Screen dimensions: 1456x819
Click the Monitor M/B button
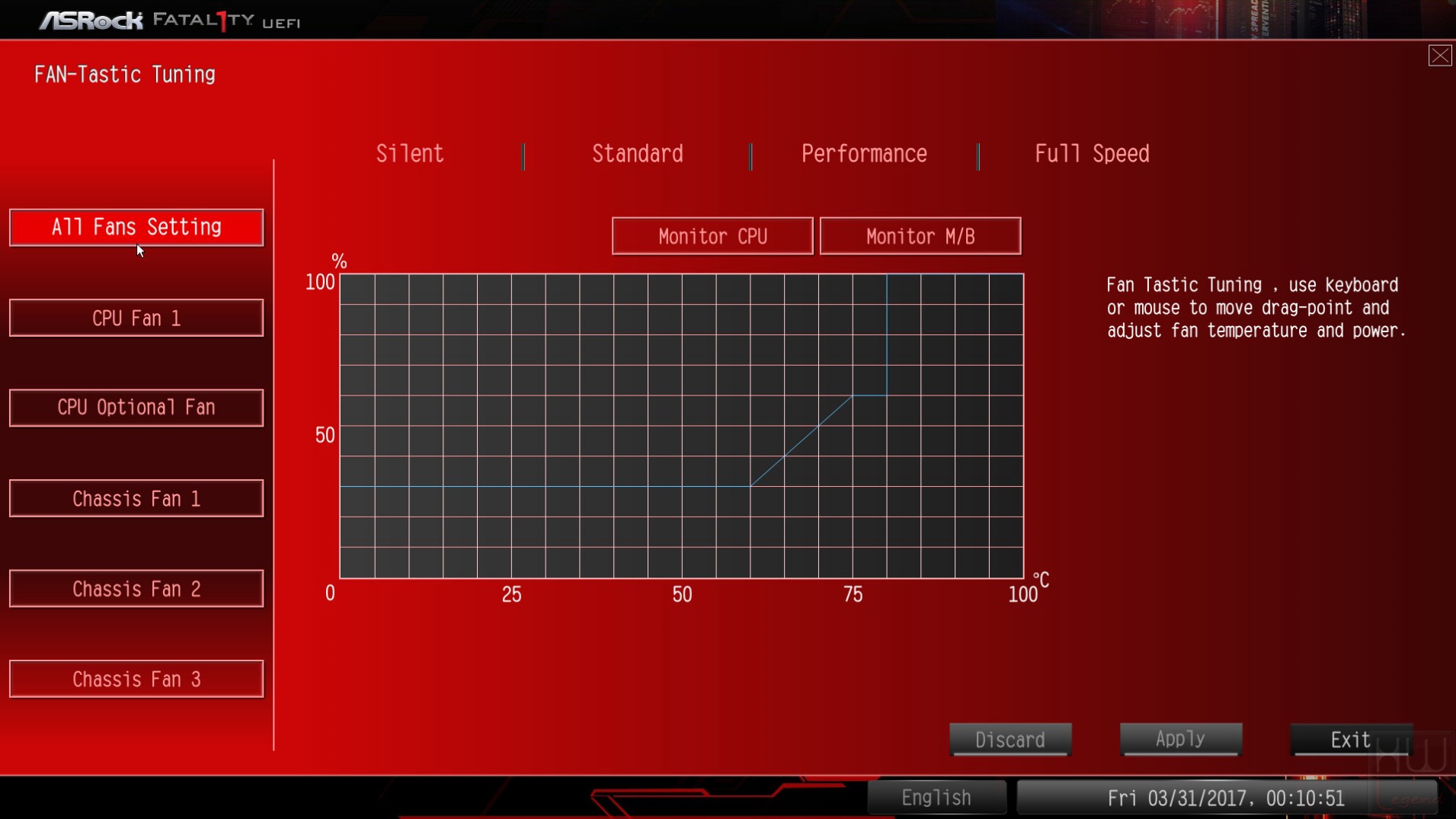[920, 236]
